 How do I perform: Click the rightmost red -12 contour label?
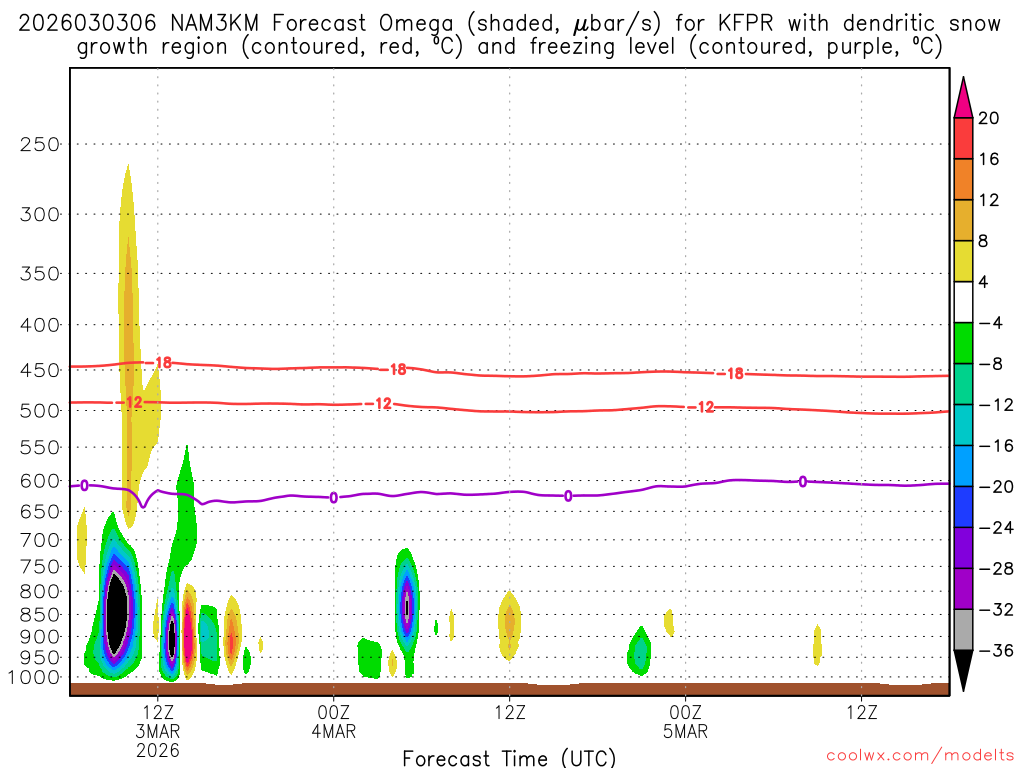click(x=702, y=408)
